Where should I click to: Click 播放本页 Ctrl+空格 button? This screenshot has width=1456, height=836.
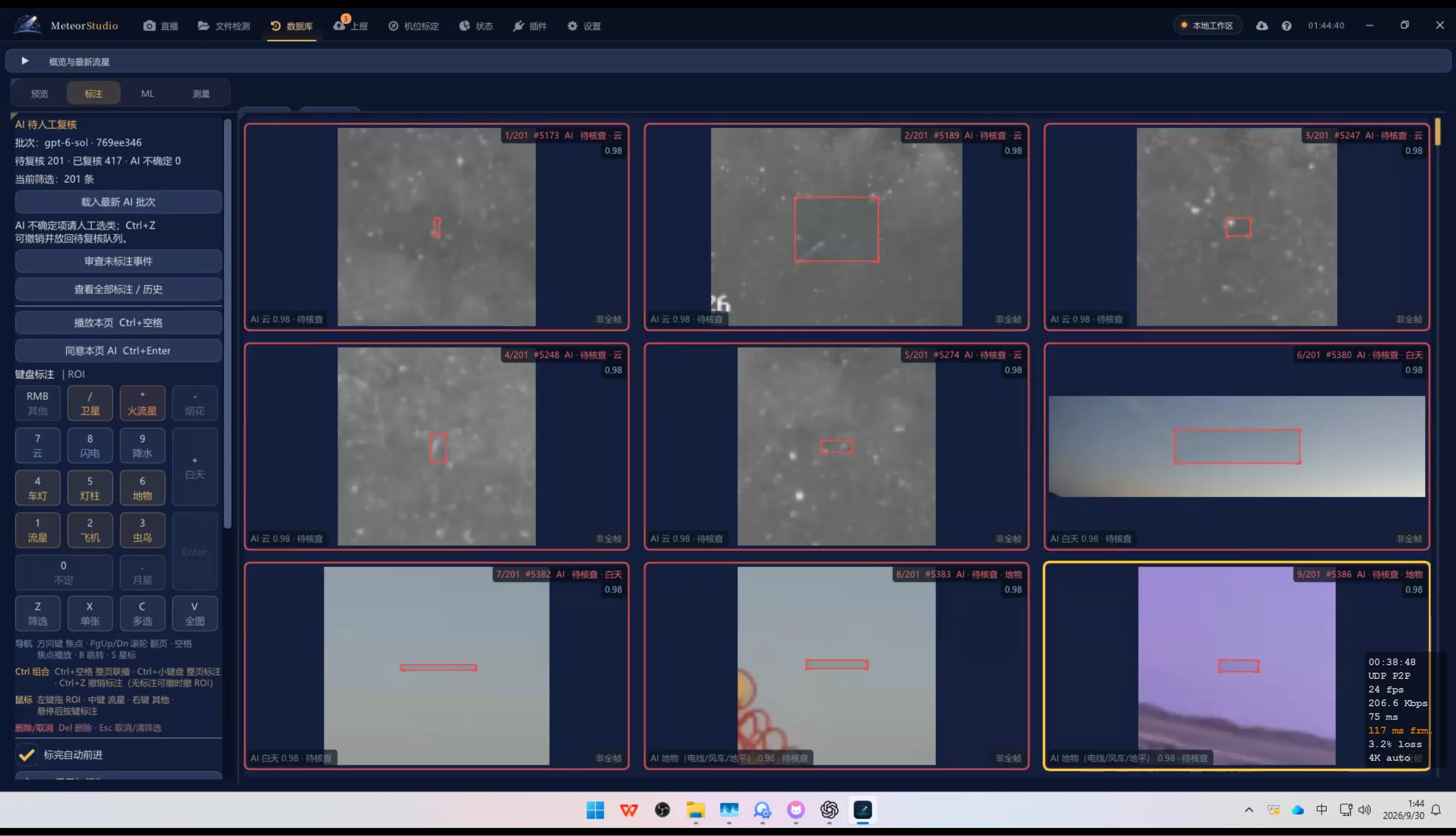[x=118, y=323]
